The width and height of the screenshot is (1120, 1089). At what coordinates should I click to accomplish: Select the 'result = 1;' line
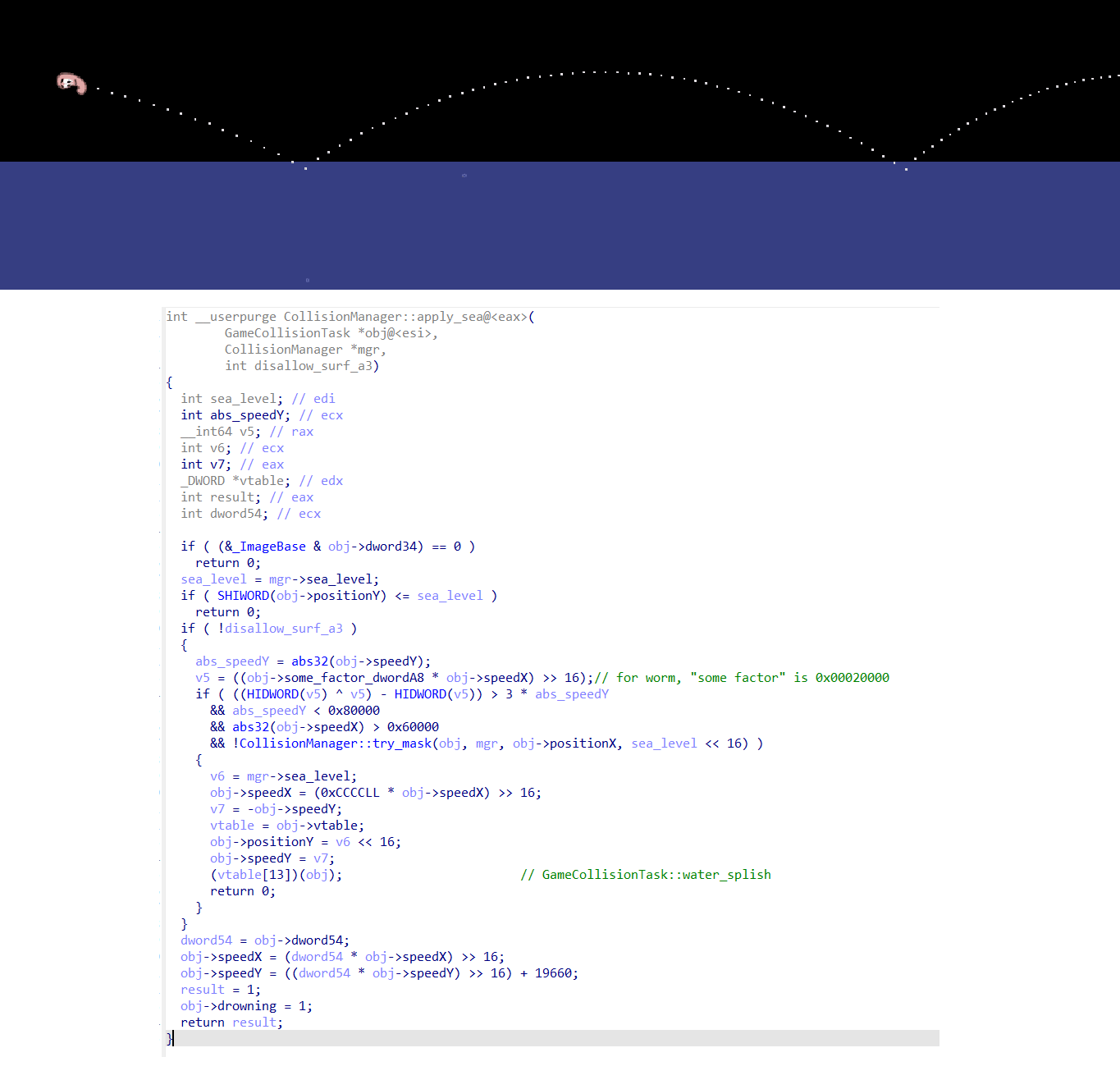click(221, 990)
